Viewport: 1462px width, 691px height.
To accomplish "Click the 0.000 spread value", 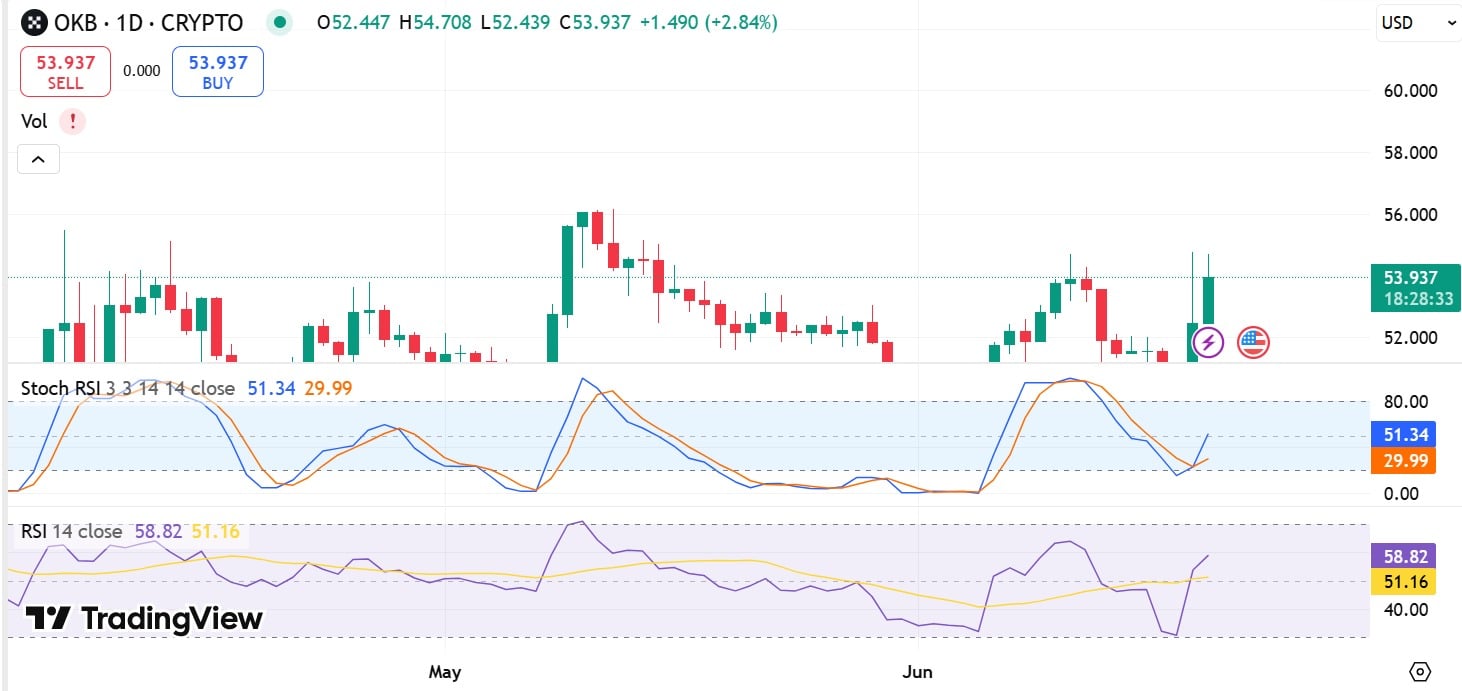I will [141, 71].
